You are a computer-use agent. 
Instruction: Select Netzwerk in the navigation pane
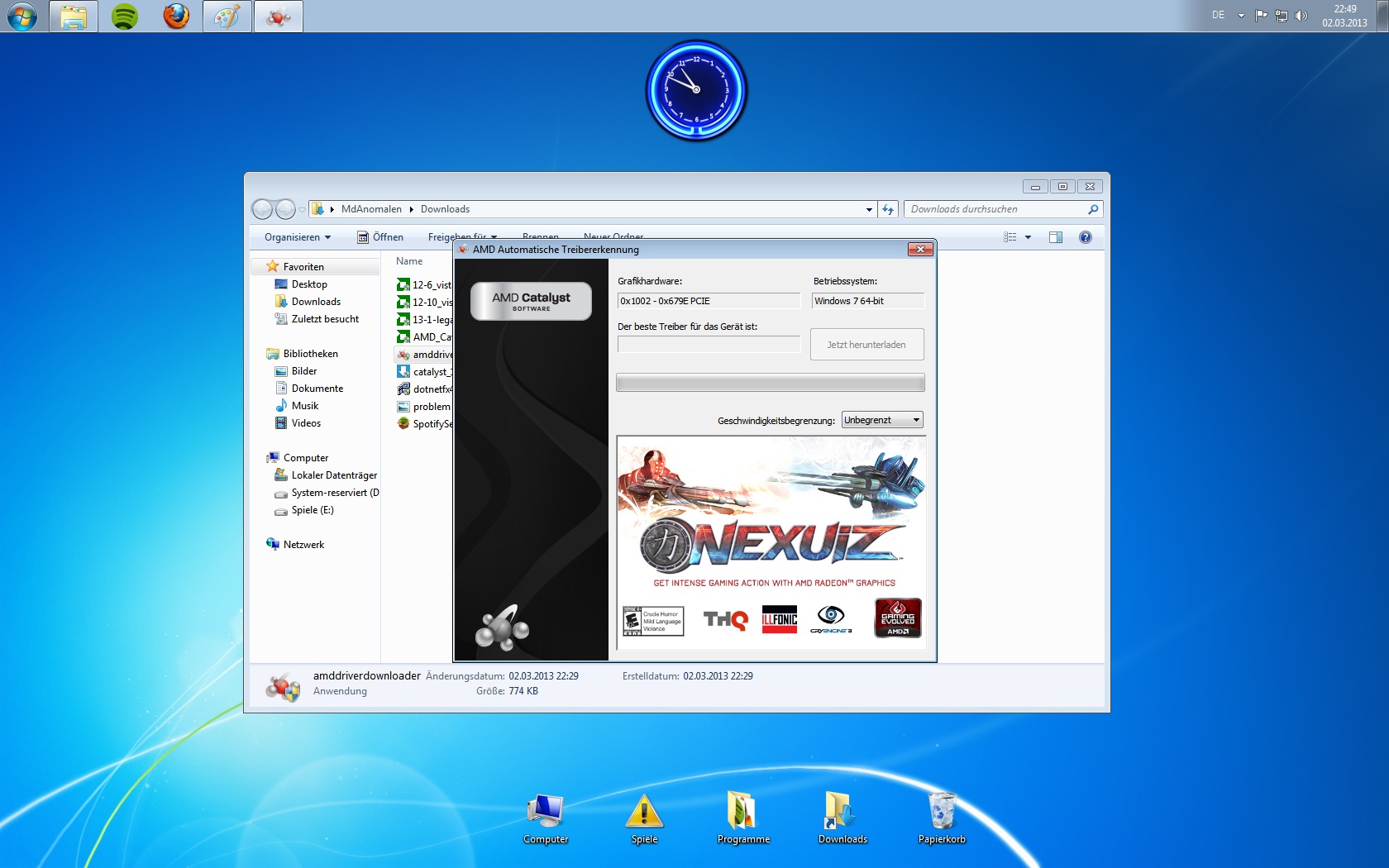click(303, 545)
